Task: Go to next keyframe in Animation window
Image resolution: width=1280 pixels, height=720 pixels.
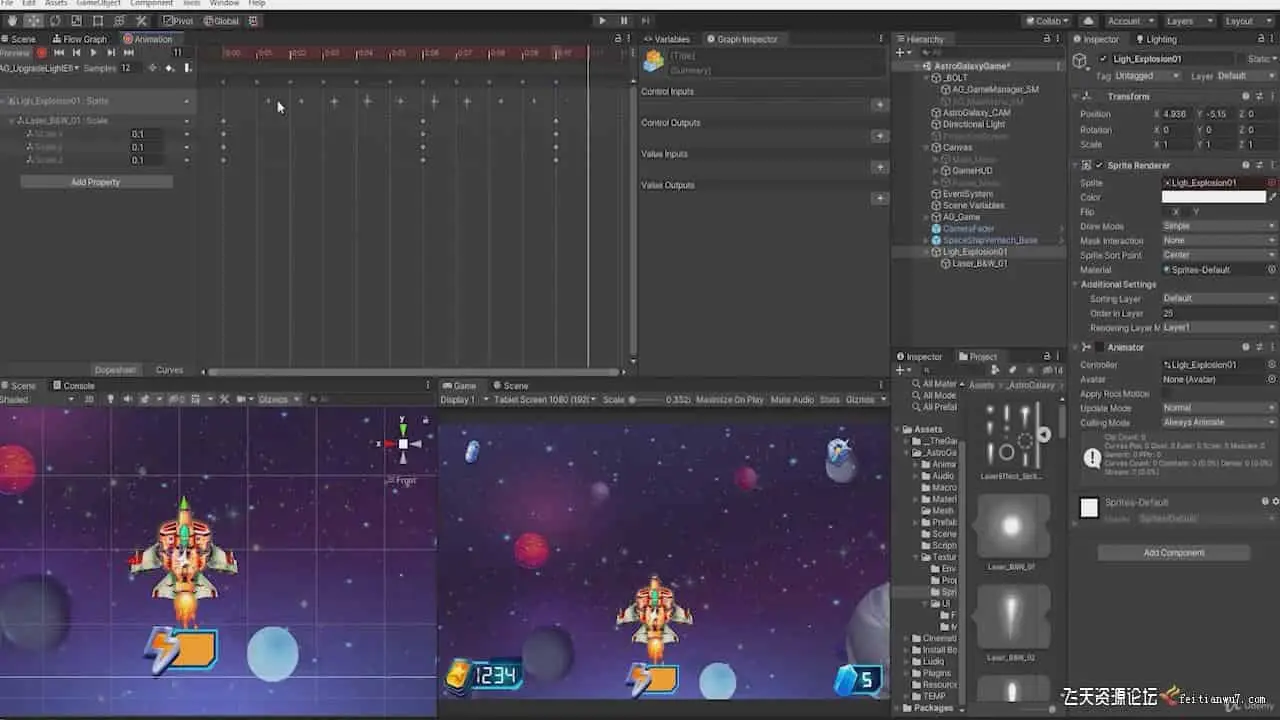Action: pos(111,52)
